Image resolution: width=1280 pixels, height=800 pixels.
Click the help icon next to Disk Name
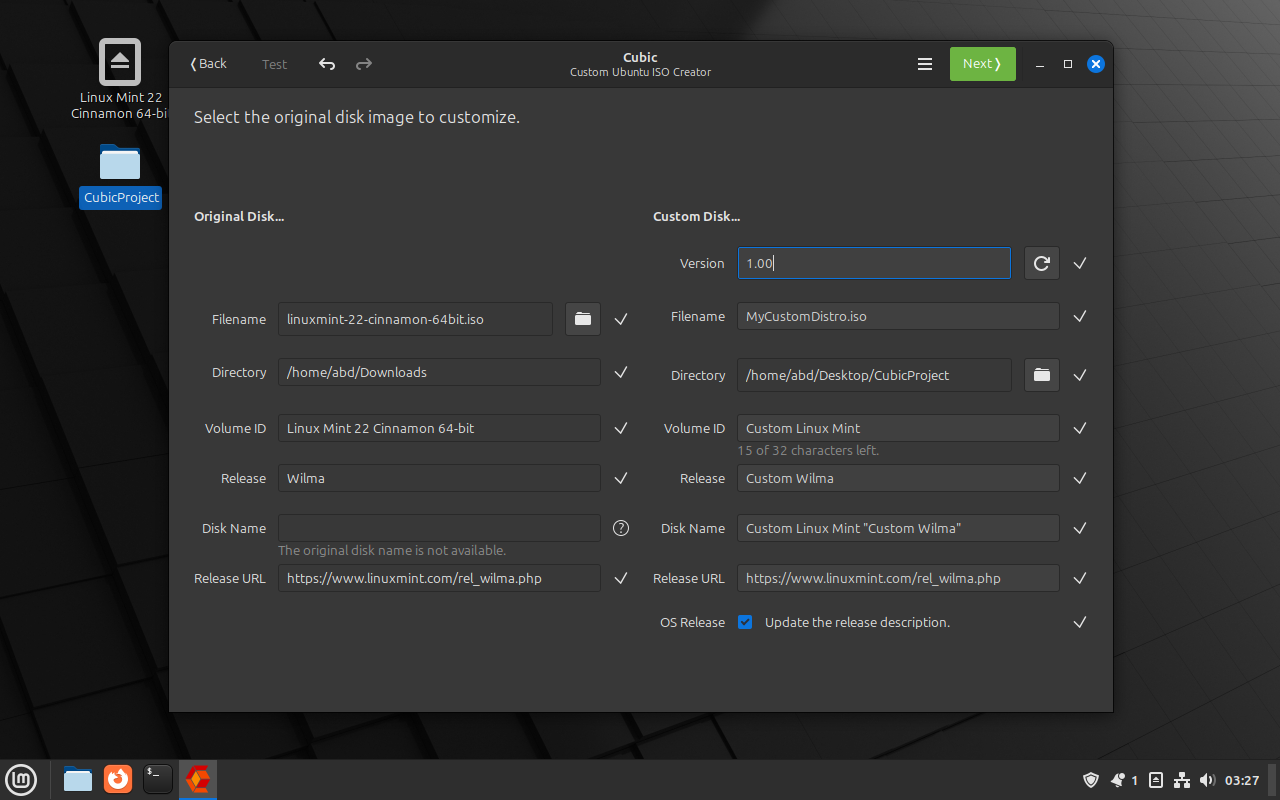click(621, 528)
